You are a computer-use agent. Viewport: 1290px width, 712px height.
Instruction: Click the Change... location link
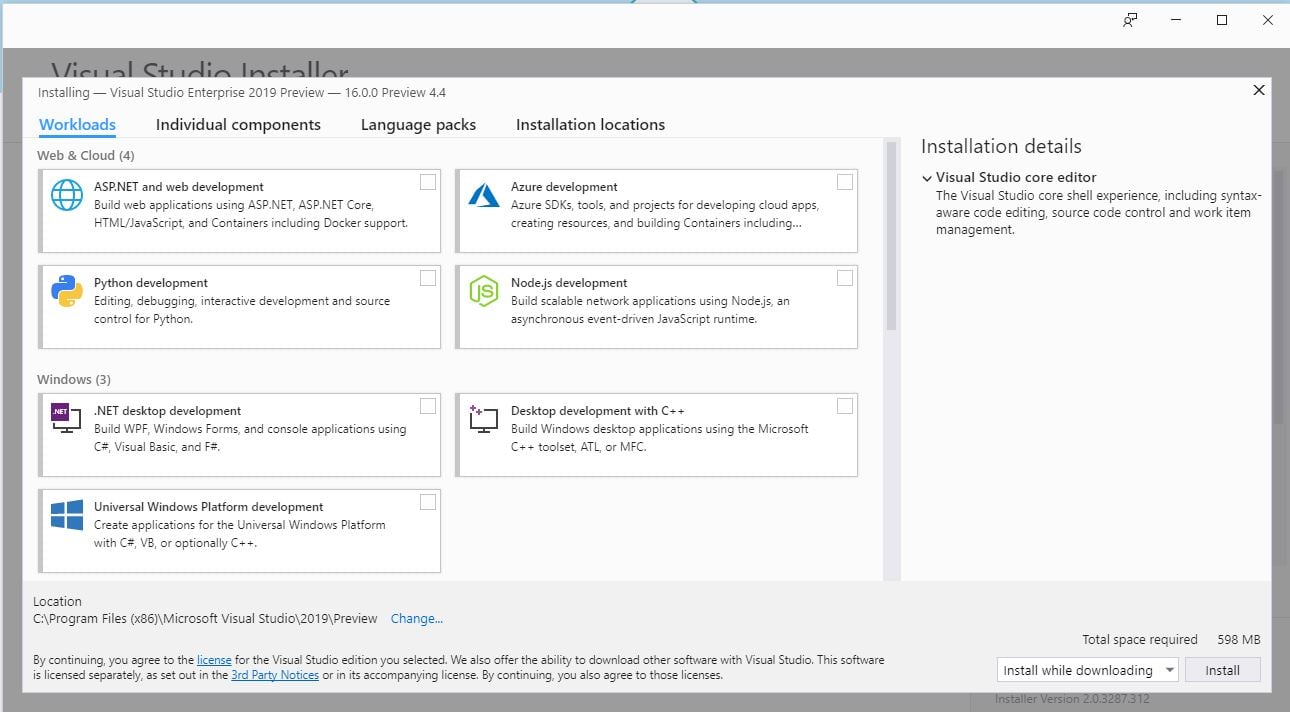[417, 619]
